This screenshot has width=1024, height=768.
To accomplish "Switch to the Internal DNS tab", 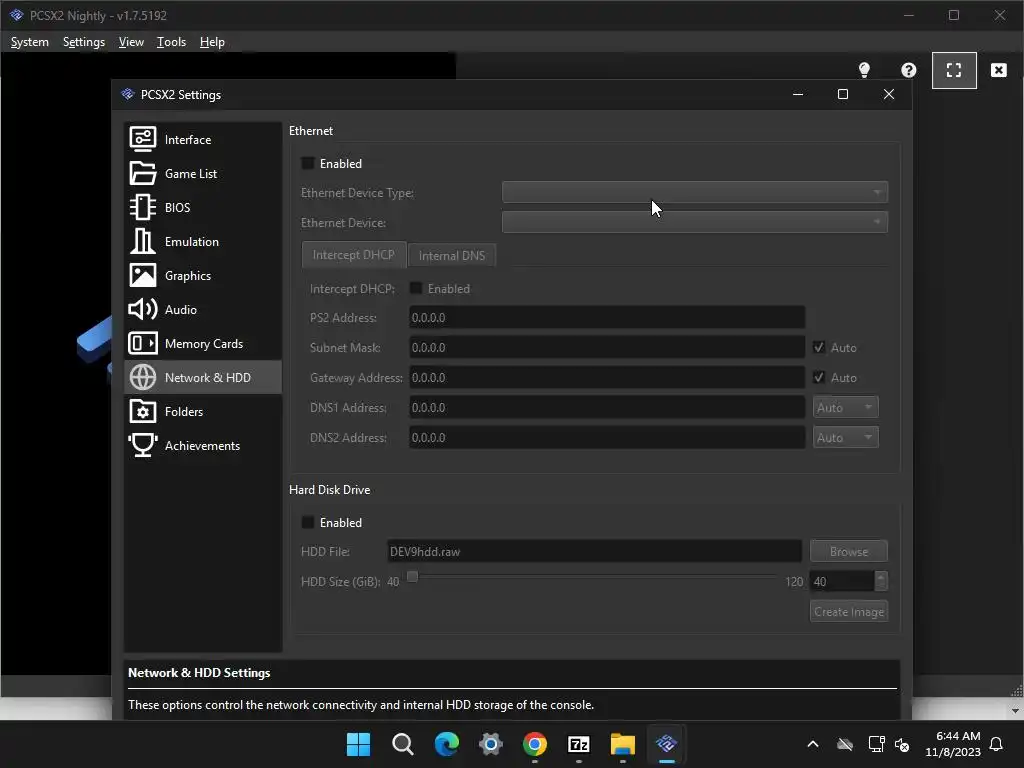I will click(x=452, y=255).
